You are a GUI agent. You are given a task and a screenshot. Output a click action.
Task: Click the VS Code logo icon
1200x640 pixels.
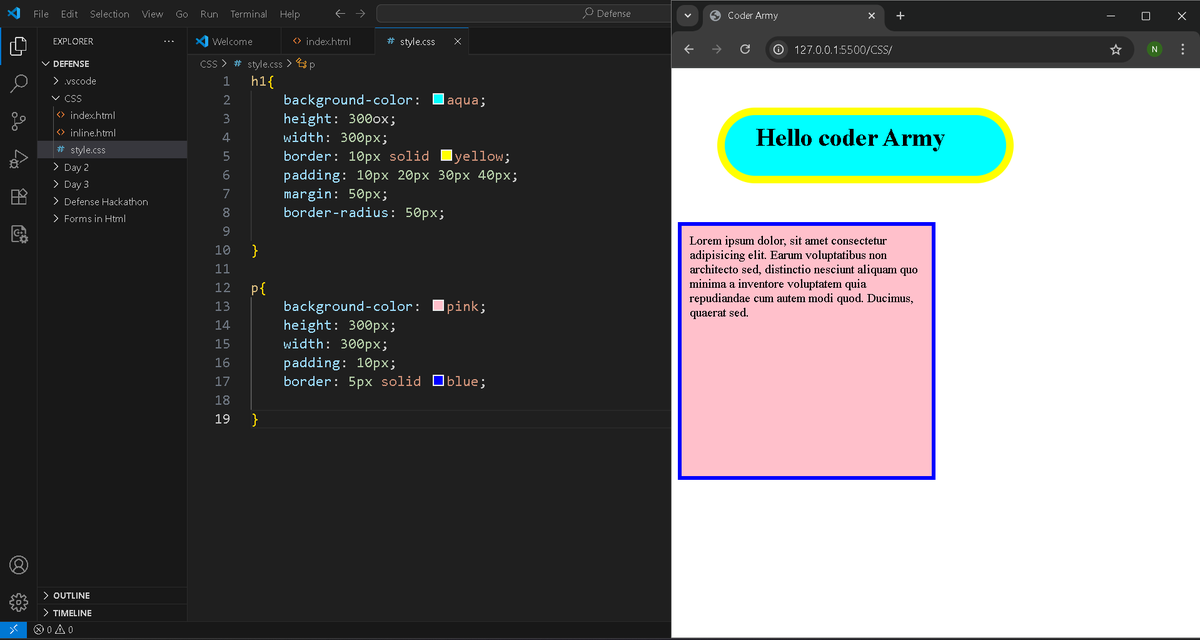click(x=14, y=14)
